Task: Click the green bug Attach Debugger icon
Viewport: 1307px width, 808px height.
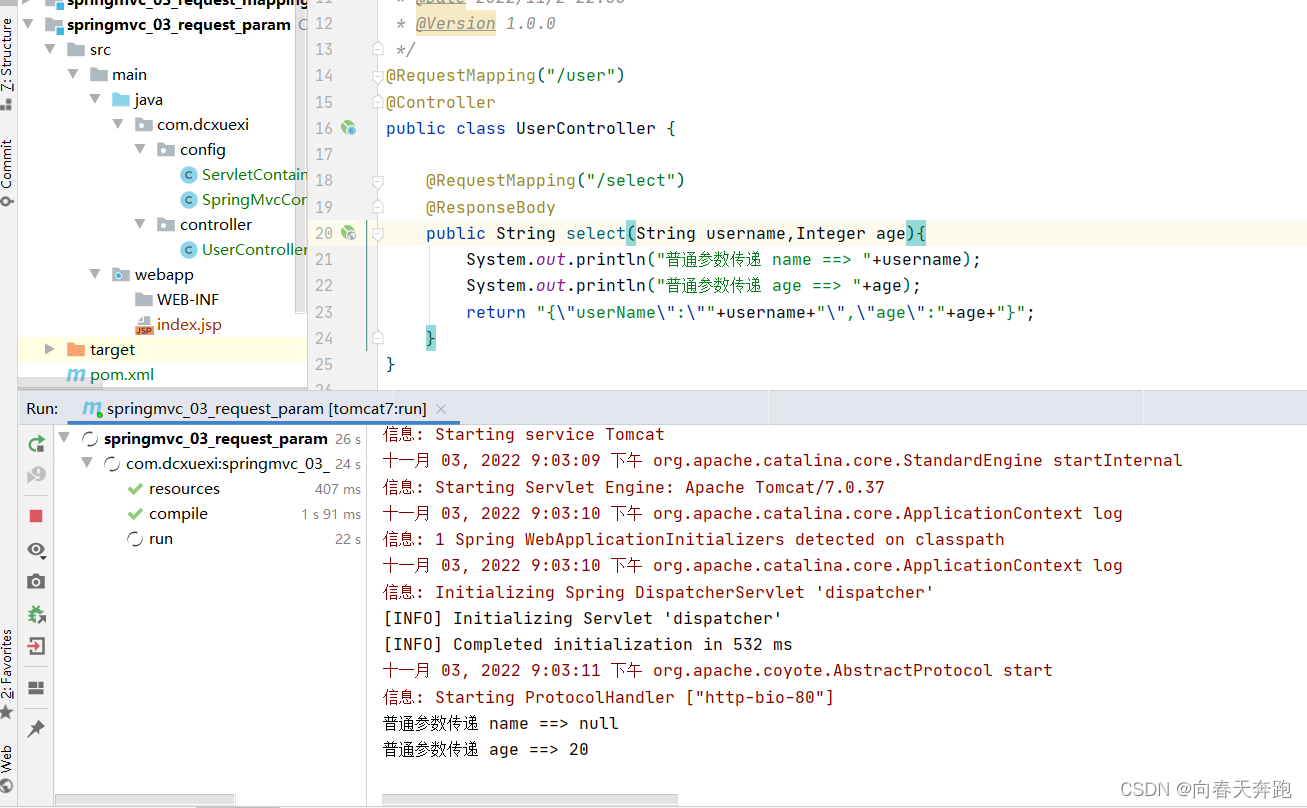Action: pos(36,614)
